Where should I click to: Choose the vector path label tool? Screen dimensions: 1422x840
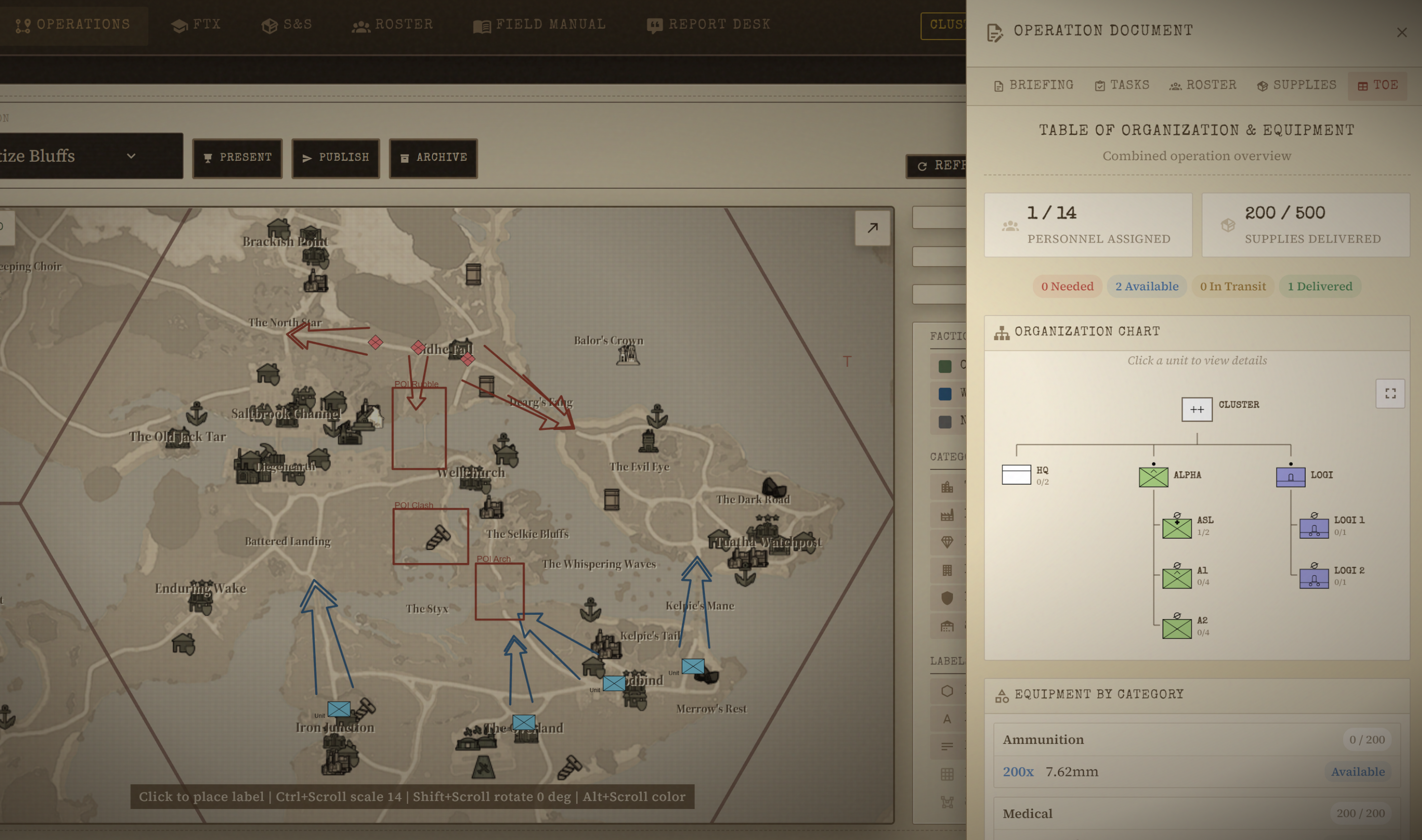coord(947,802)
